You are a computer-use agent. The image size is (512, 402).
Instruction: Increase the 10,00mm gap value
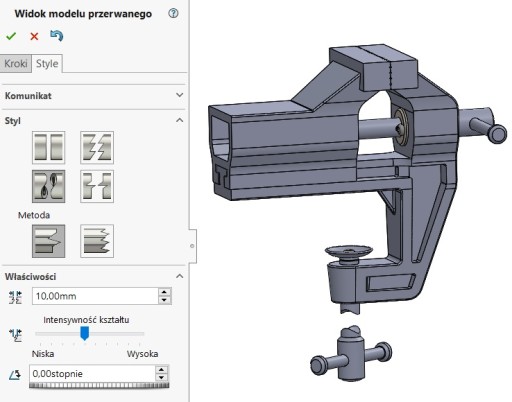coord(164,292)
